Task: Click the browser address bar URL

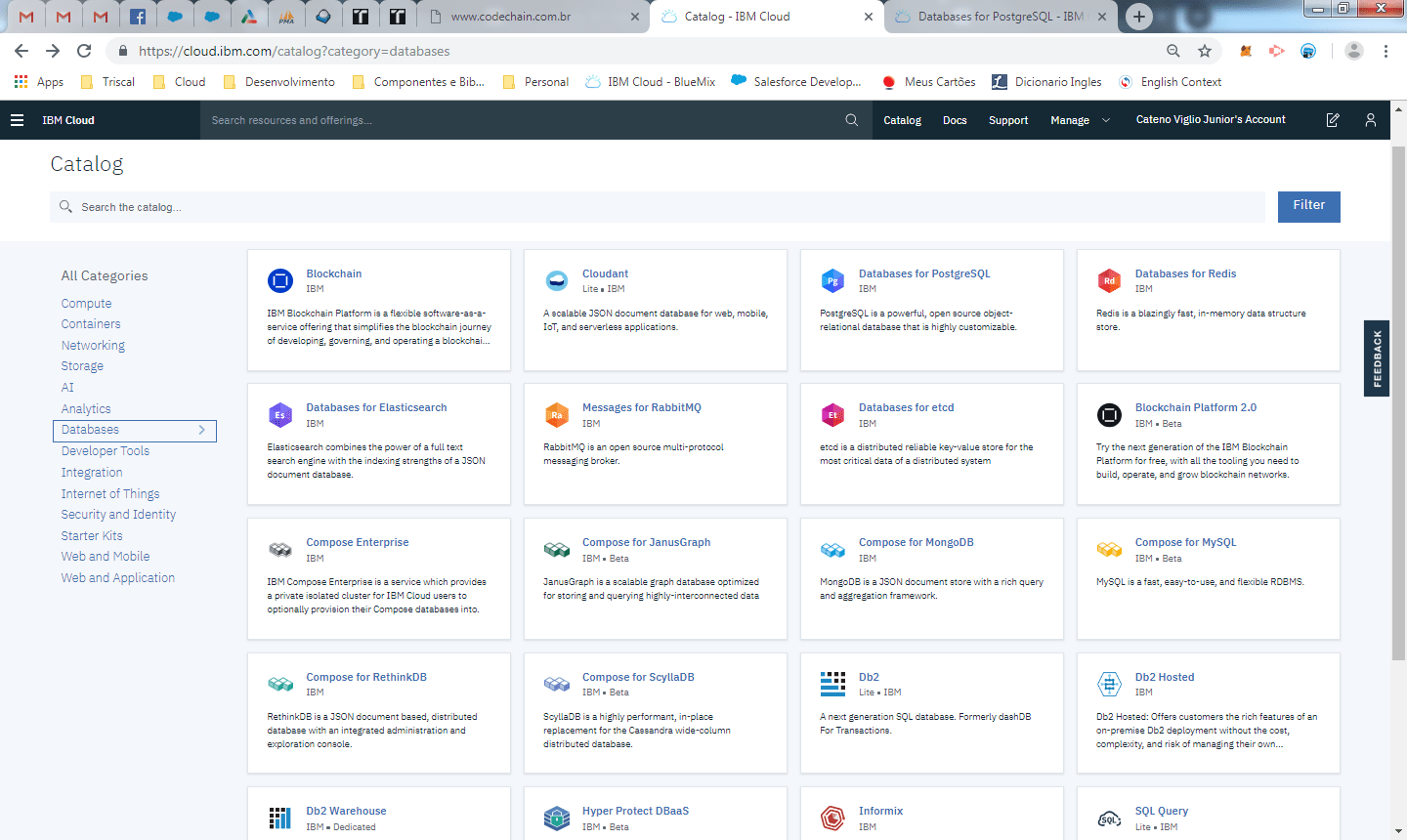Action: click(294, 51)
